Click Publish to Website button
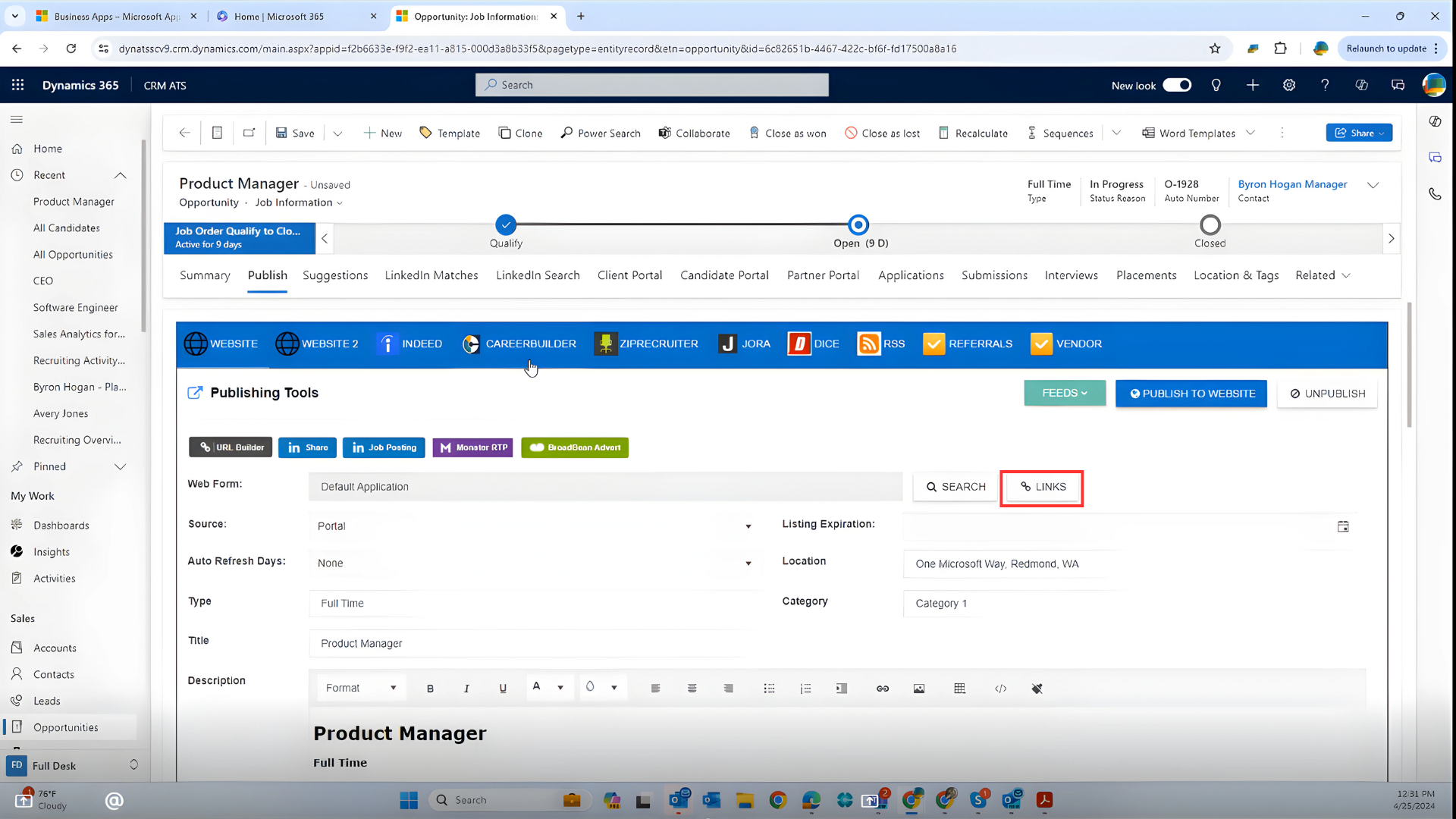1456x819 pixels. [x=1191, y=394]
